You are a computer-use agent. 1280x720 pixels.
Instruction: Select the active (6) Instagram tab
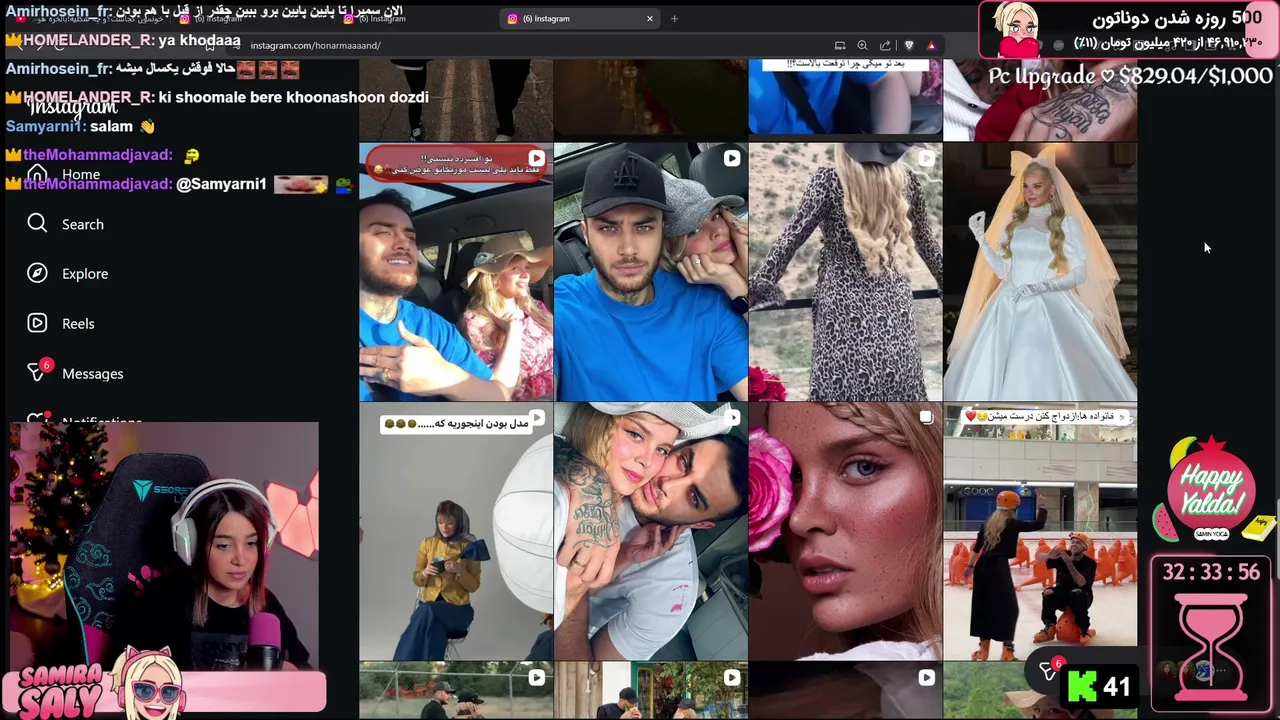(x=578, y=18)
